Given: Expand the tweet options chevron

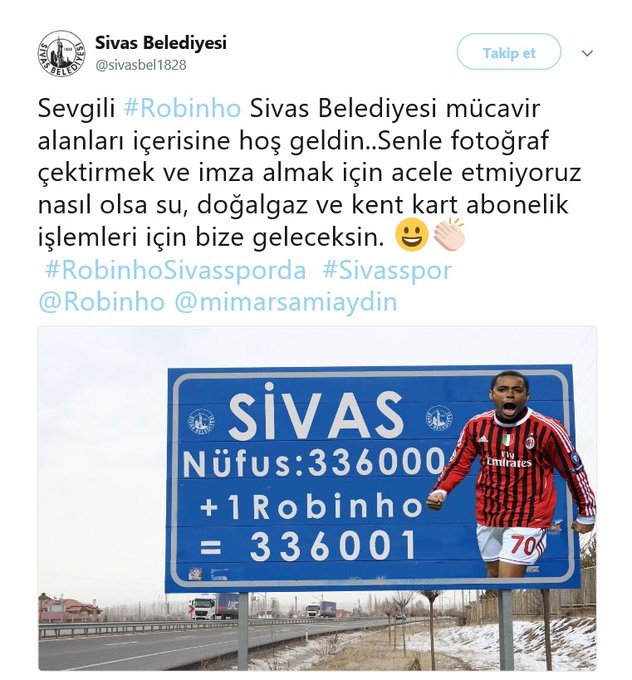Looking at the screenshot, I should coord(587,53).
